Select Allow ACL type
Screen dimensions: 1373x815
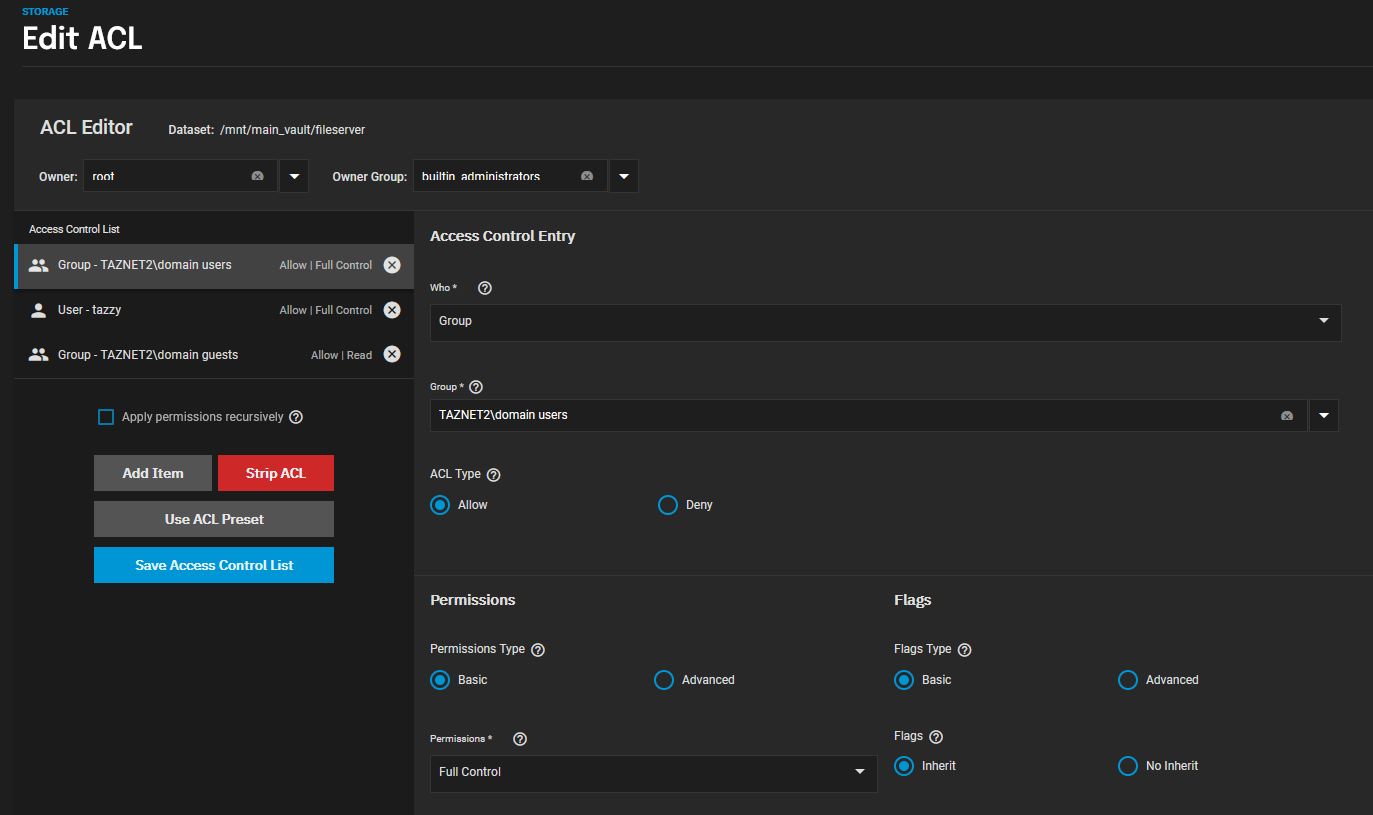click(x=440, y=505)
